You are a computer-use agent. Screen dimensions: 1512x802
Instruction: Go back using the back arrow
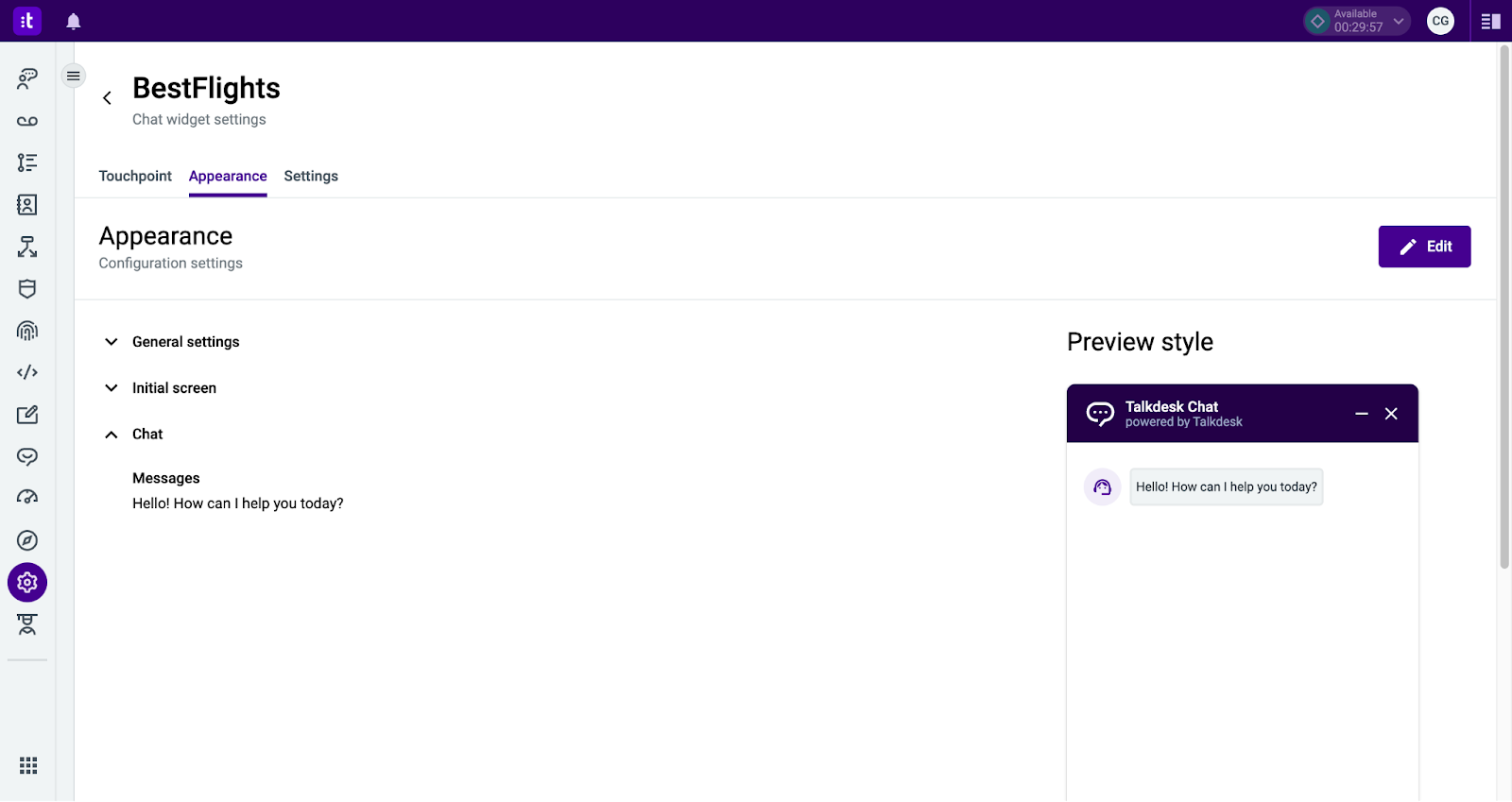pos(107,98)
